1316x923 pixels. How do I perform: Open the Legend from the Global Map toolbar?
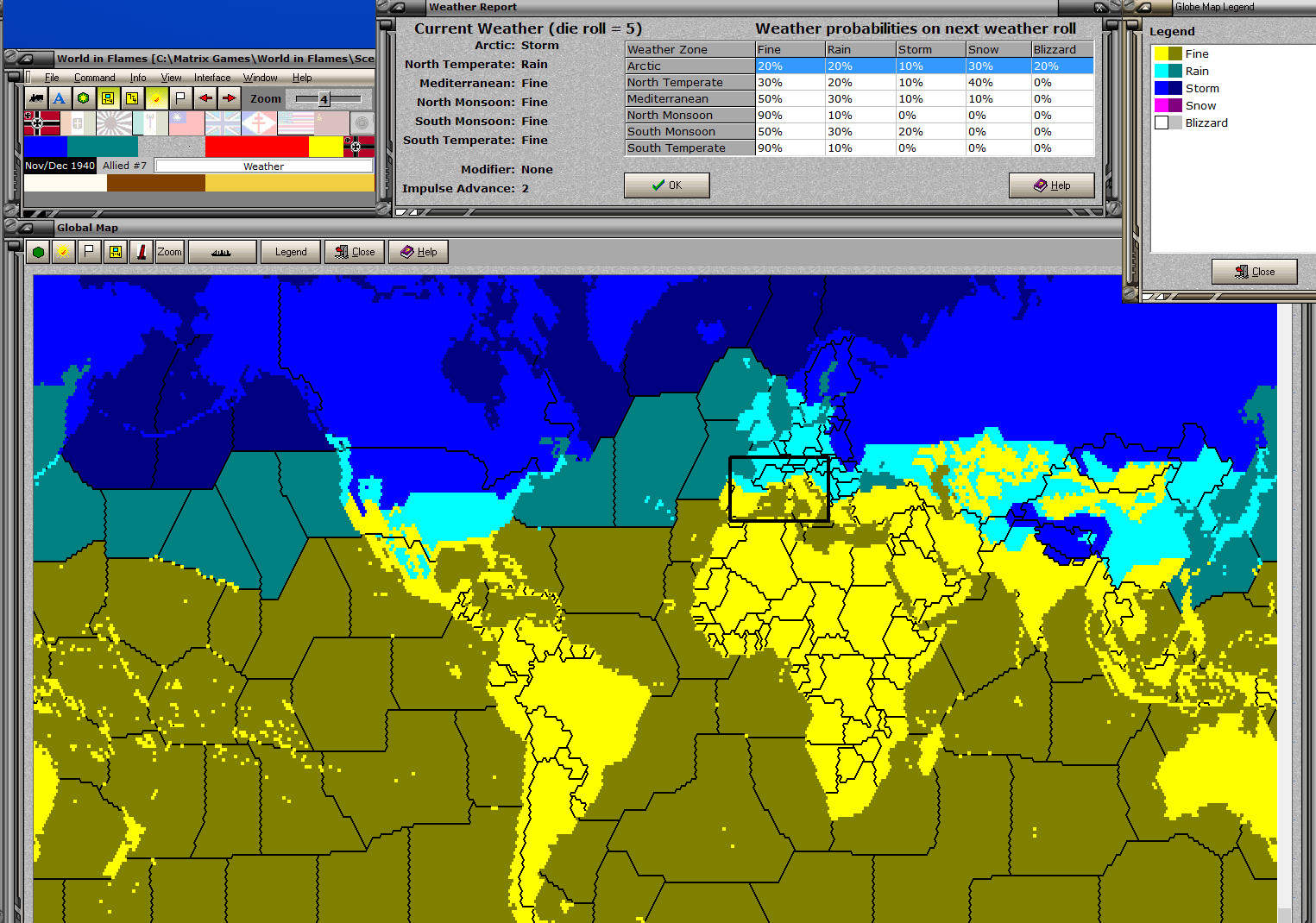tap(291, 251)
